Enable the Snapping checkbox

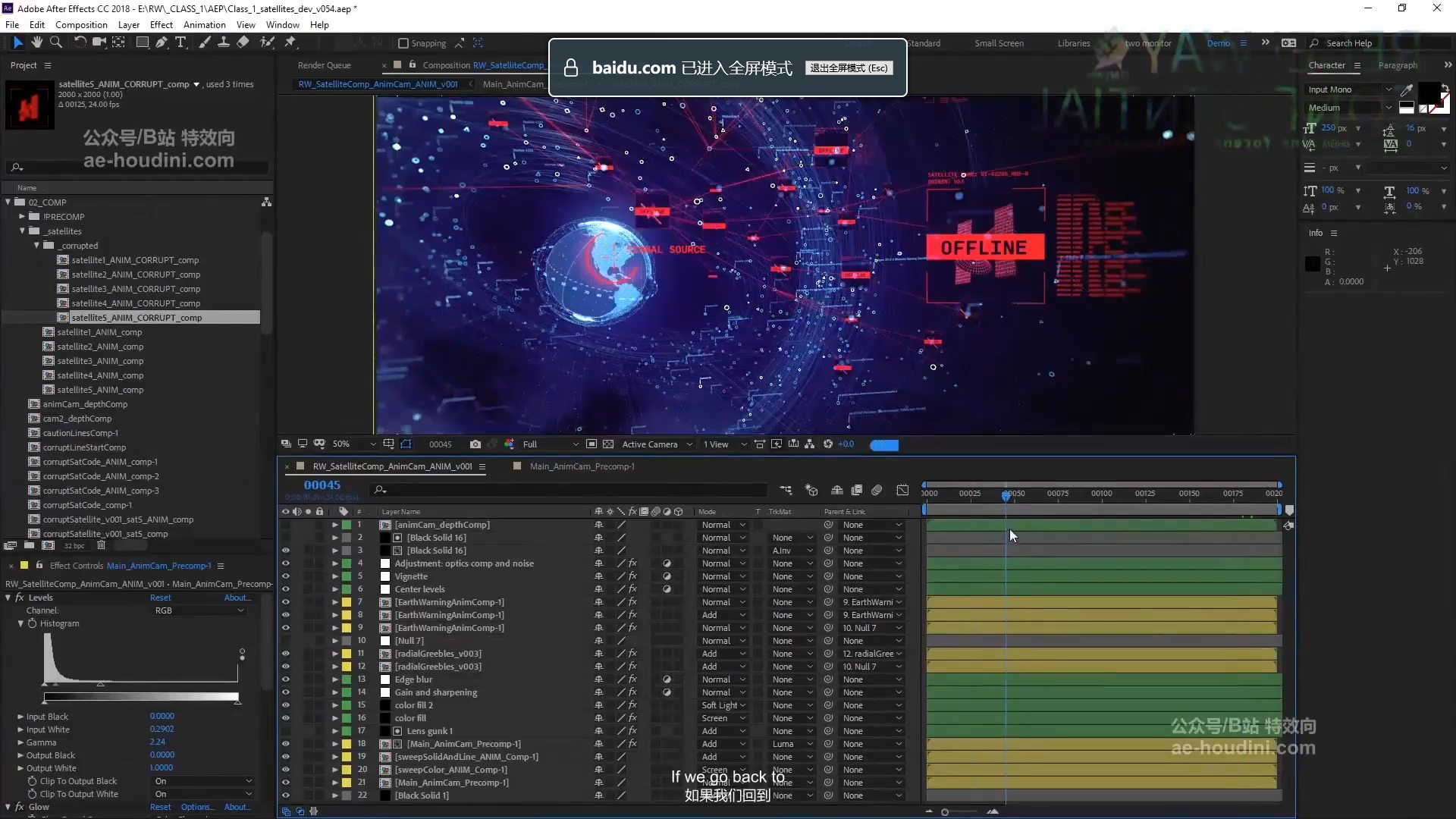click(403, 43)
